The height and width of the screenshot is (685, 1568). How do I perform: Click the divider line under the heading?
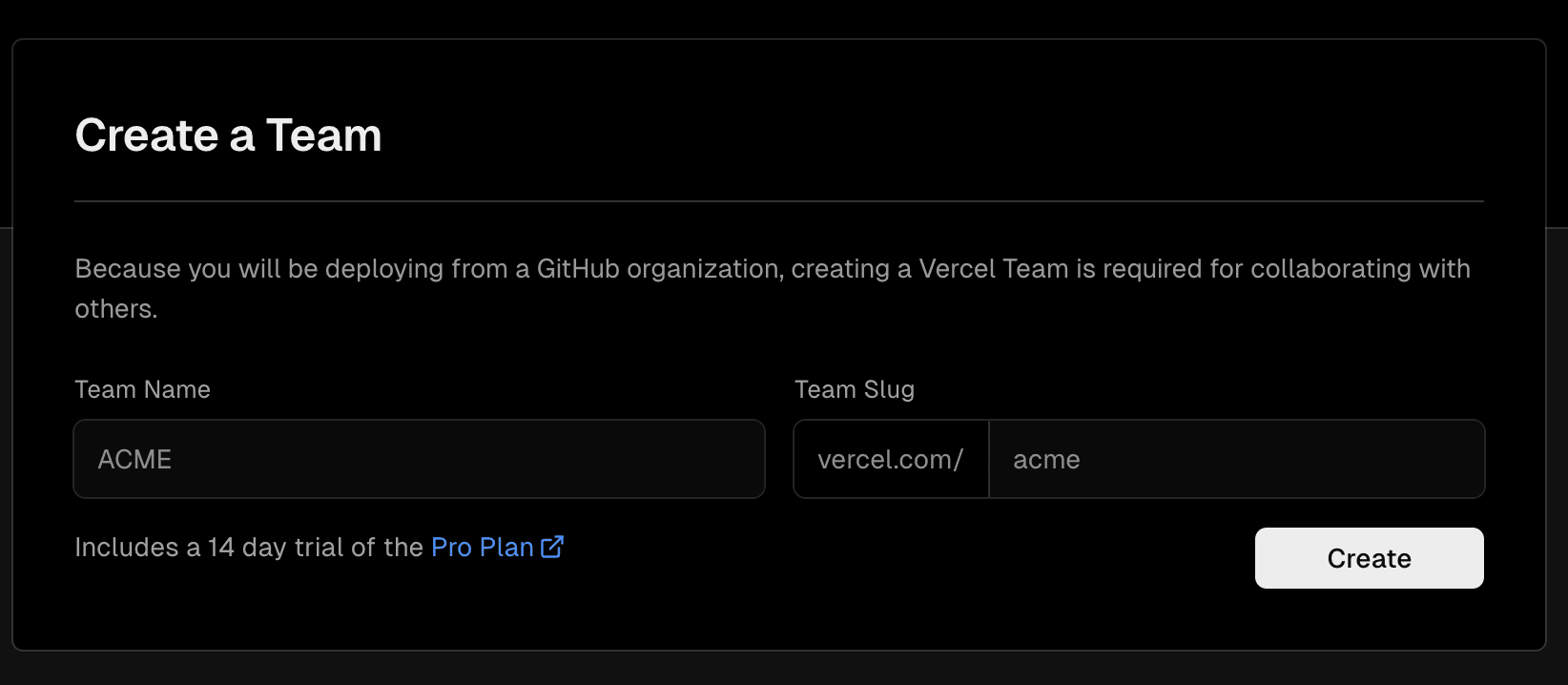pyautogui.click(x=779, y=201)
